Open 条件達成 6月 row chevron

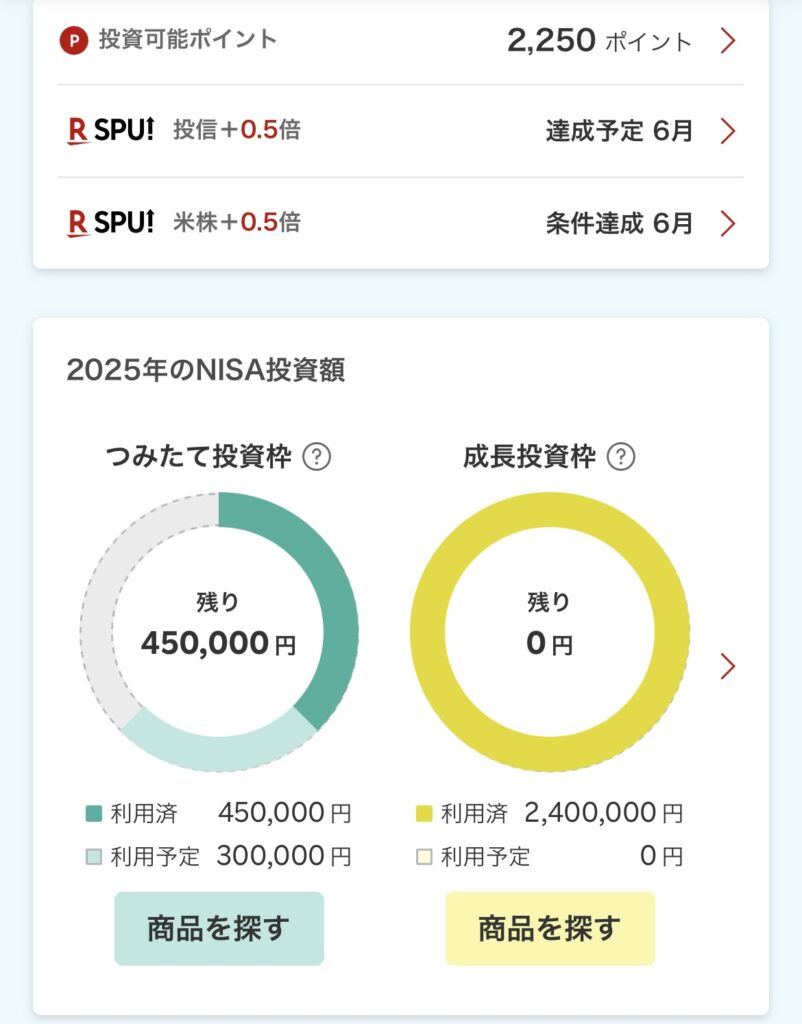click(x=728, y=223)
